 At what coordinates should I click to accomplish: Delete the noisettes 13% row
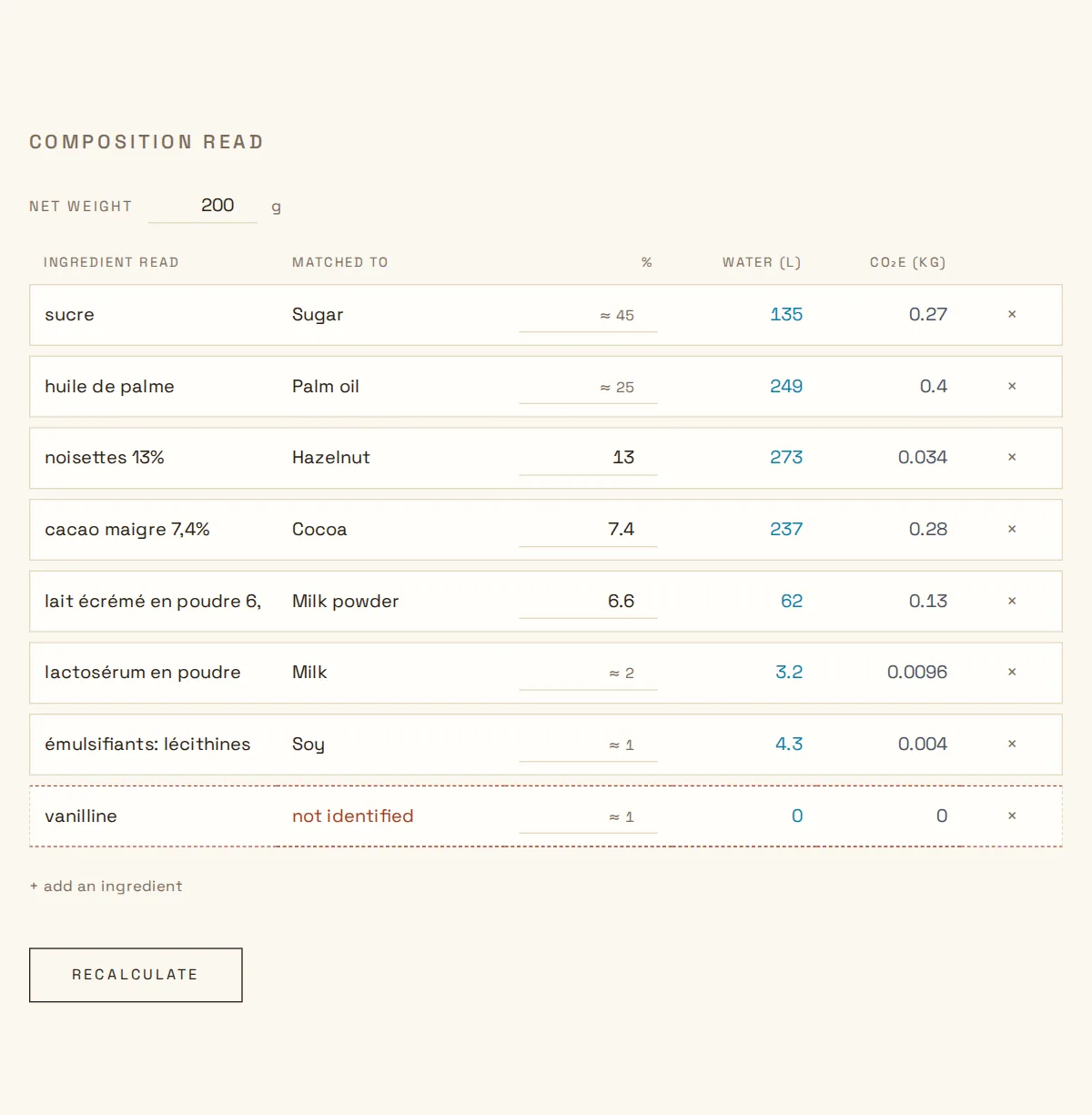(1012, 458)
